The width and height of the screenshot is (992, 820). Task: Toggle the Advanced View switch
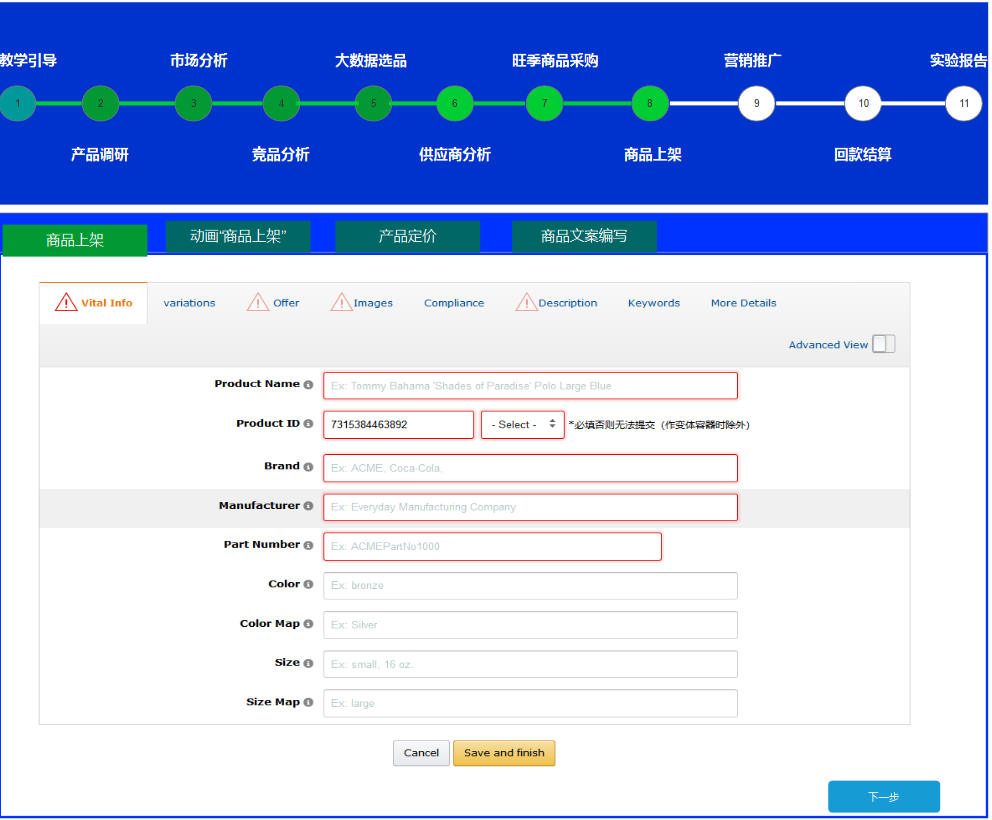point(883,344)
